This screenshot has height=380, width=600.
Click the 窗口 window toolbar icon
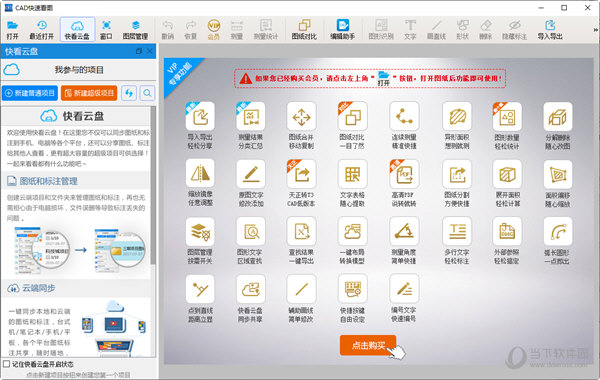coord(106,30)
